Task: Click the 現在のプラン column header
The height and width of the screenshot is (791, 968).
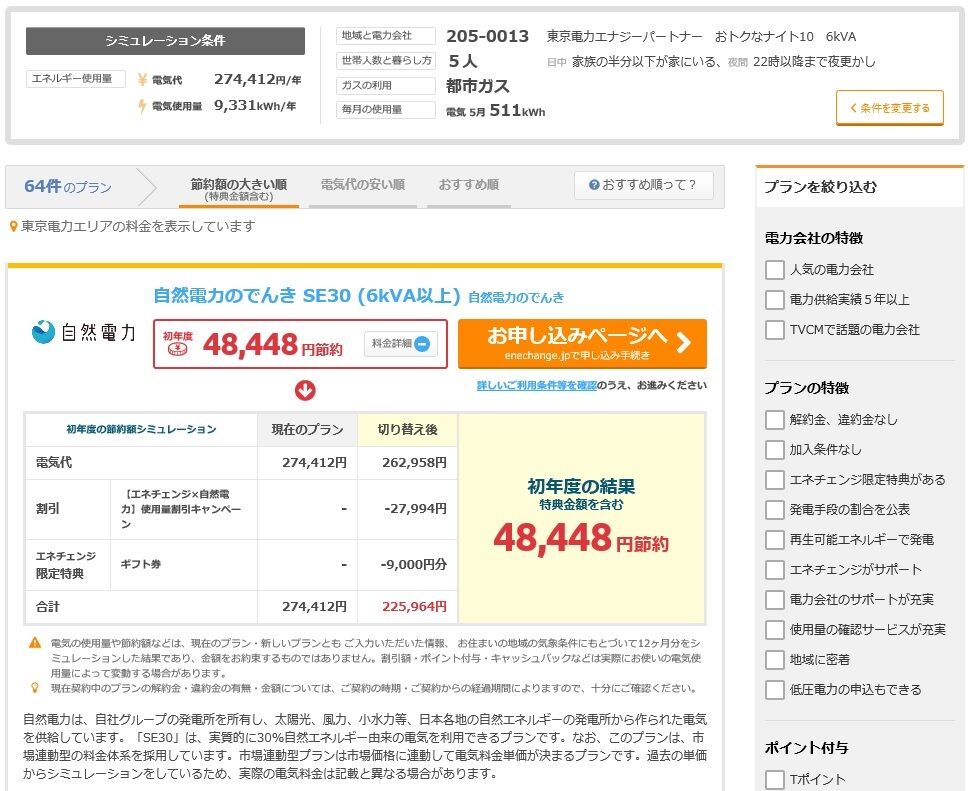Action: coord(307,430)
